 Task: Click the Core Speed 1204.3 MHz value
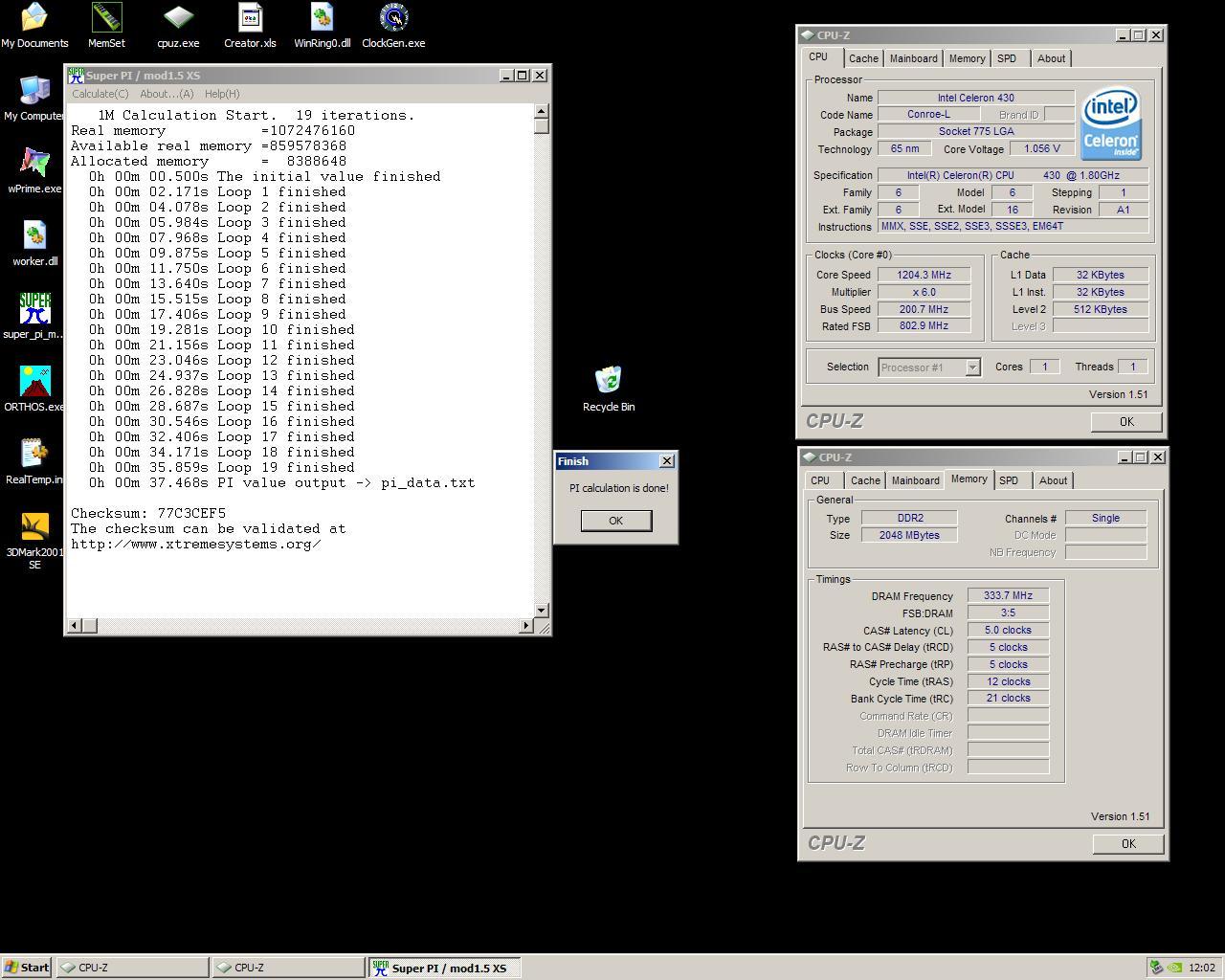click(924, 275)
